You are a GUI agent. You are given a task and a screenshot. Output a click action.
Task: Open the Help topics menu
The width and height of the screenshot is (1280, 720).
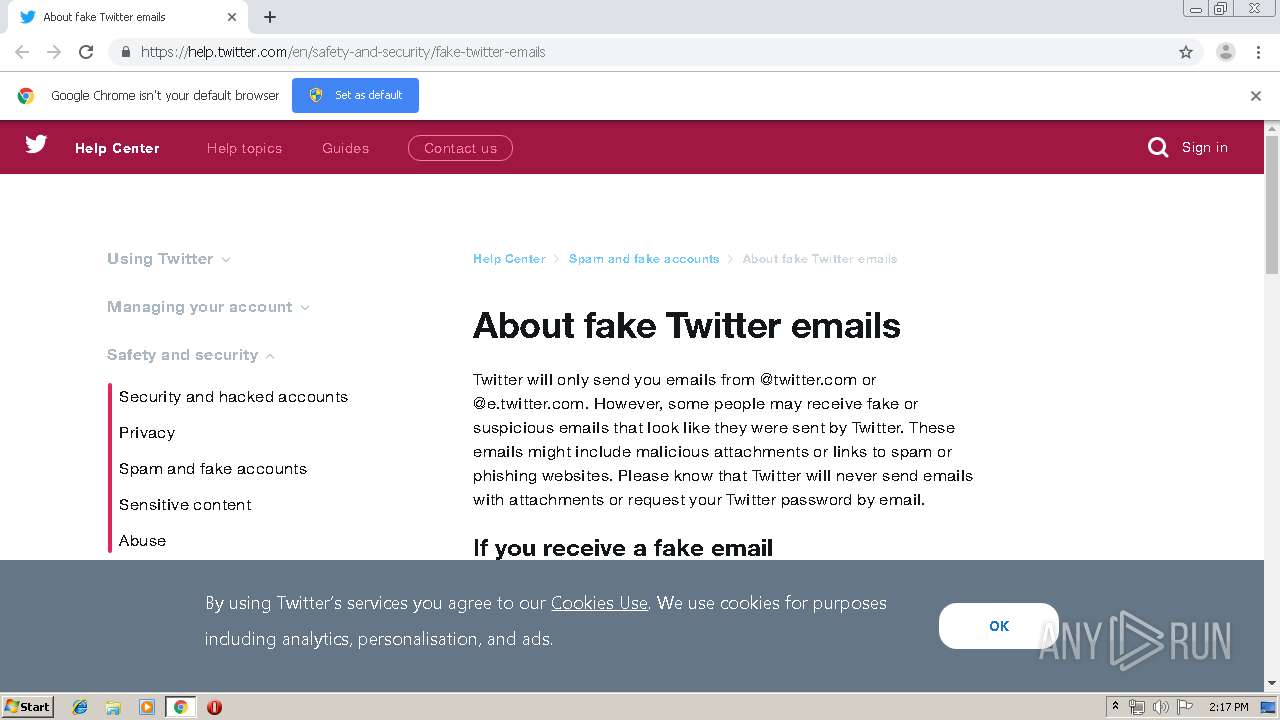[244, 148]
